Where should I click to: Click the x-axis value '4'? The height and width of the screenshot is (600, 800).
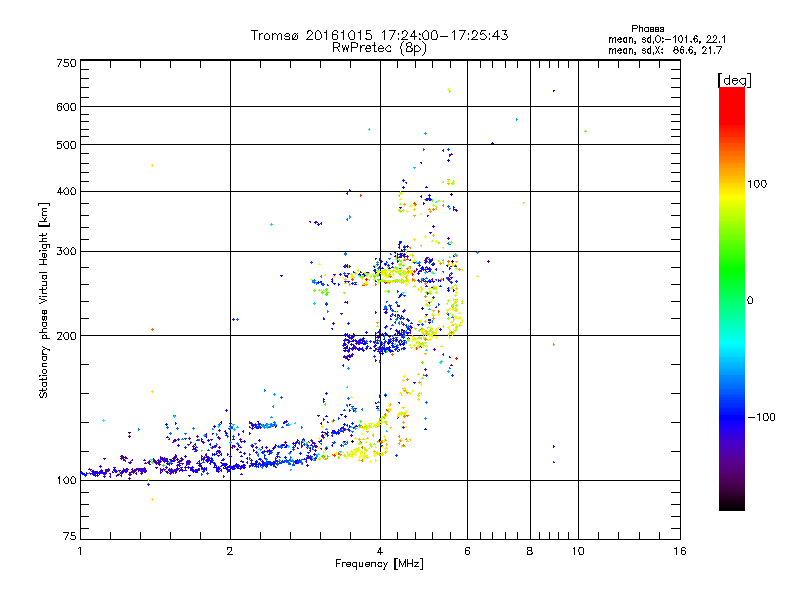380,551
